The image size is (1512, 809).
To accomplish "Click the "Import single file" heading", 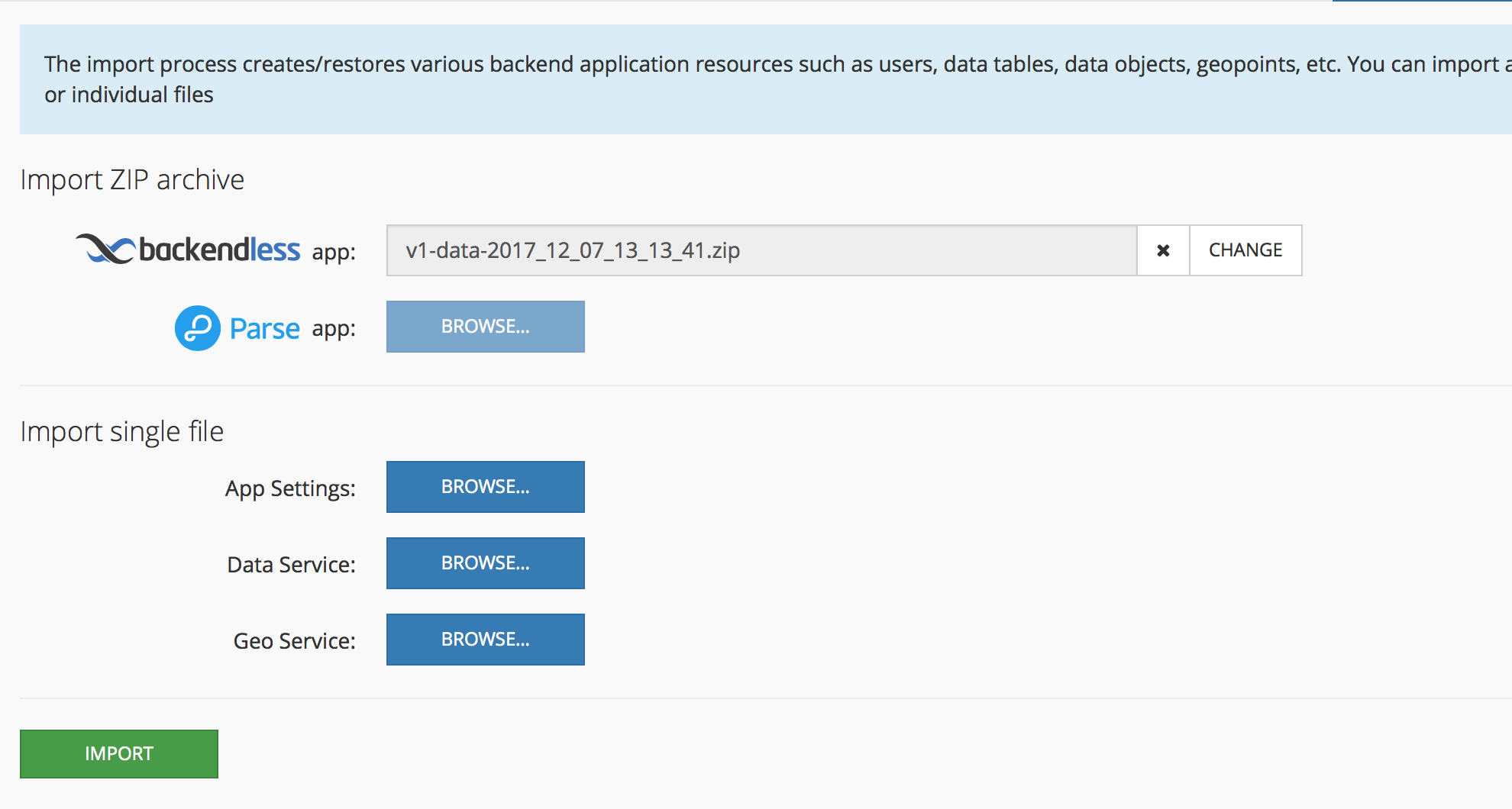I will coord(122,432).
